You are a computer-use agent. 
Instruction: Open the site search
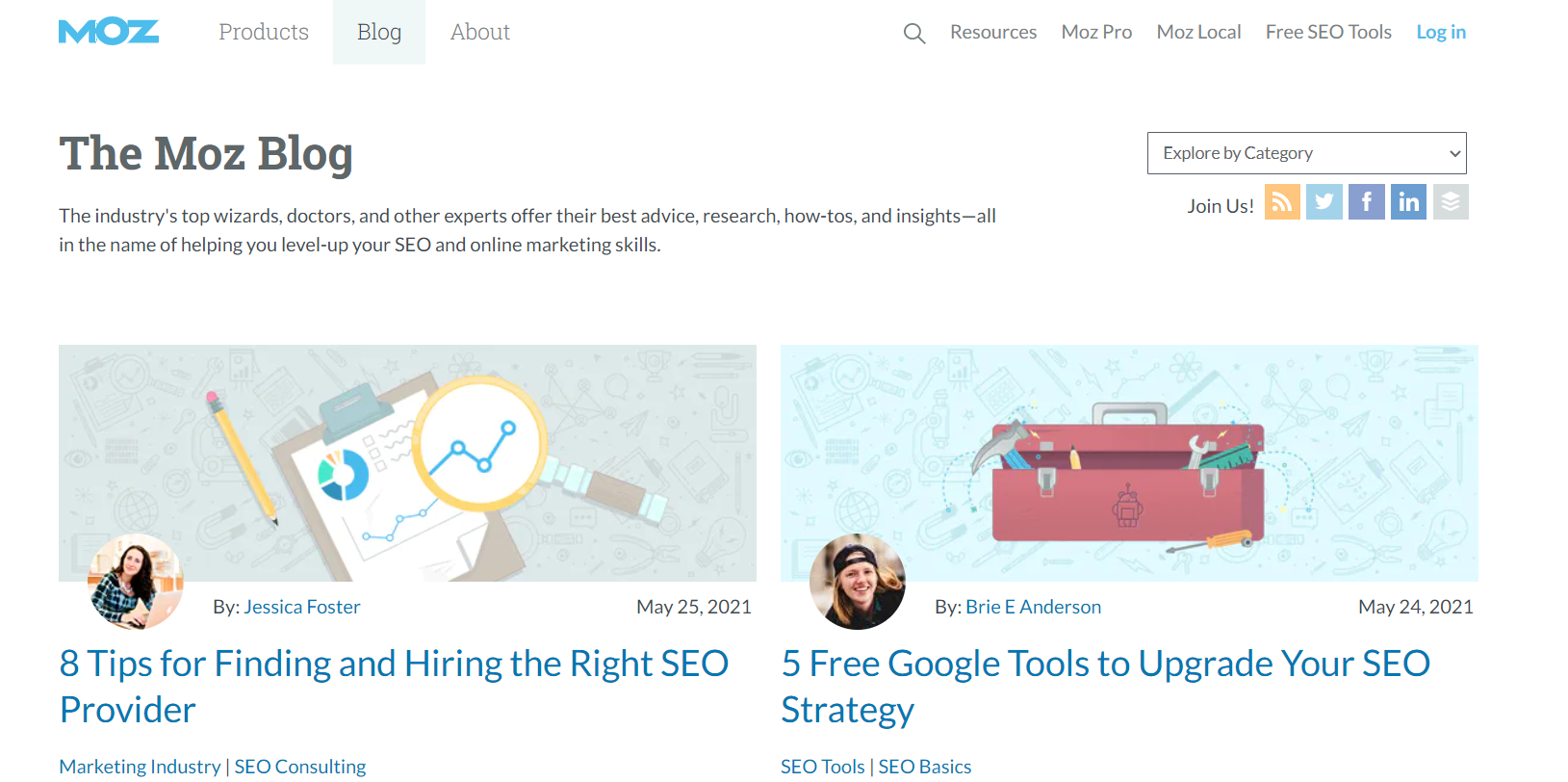pos(913,32)
